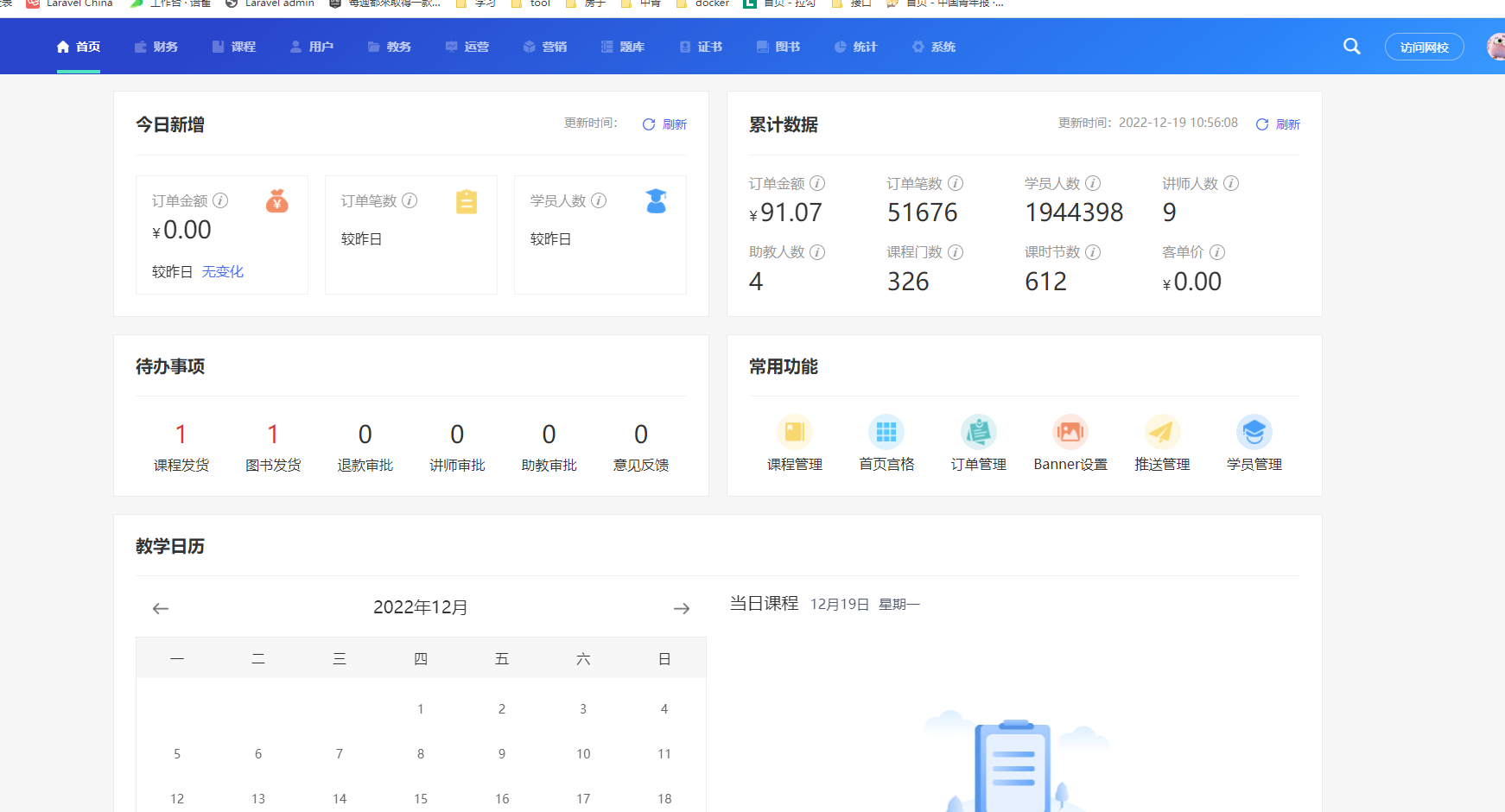Click the search magnifier icon

pyautogui.click(x=1352, y=47)
